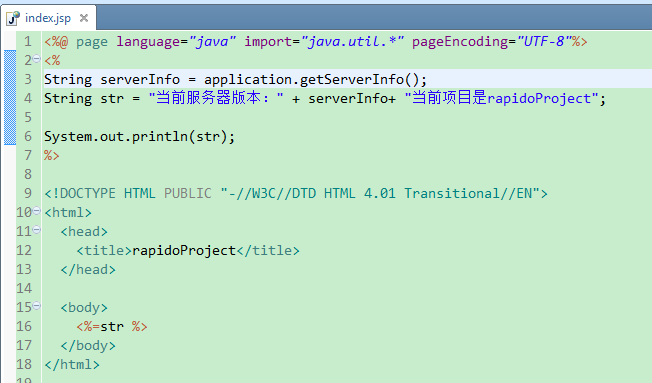Screen dimensions: 652x383
Task: Click the "当前服务器版本:" string on line 4
Action: tap(216, 98)
